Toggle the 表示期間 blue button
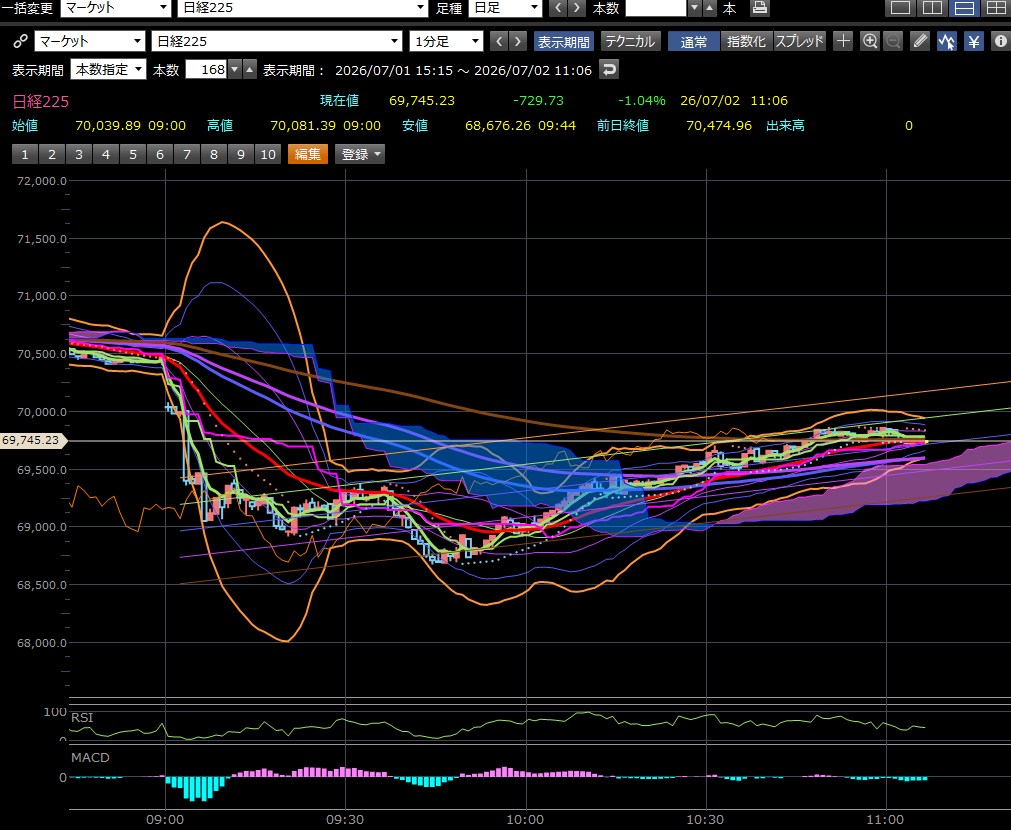1011x830 pixels. (x=564, y=41)
